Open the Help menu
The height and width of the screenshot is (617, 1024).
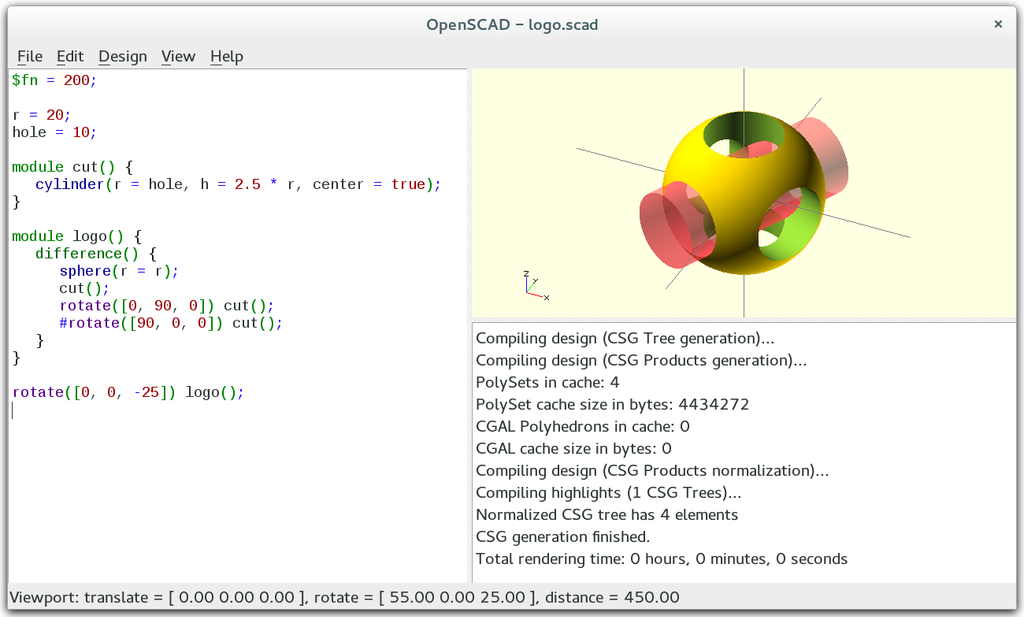click(226, 56)
